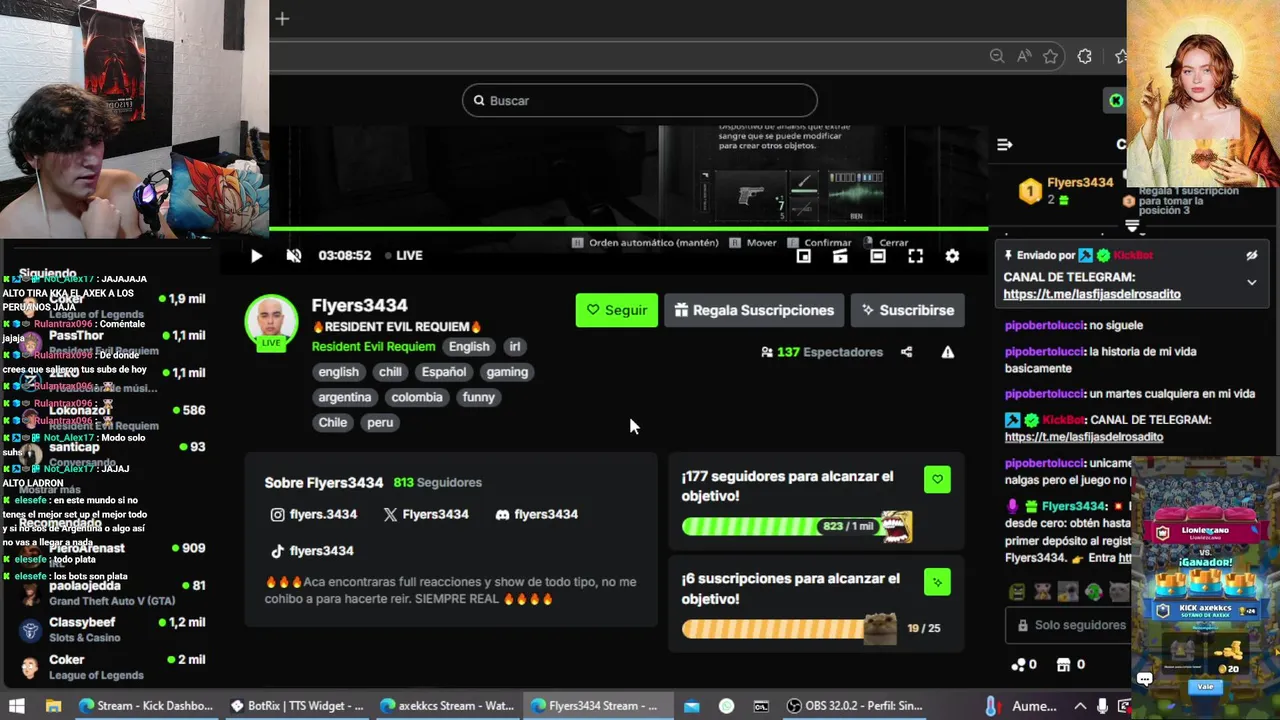1280x720 pixels.
Task: Open Instagram flyers.3434 profile link
Action: point(314,514)
